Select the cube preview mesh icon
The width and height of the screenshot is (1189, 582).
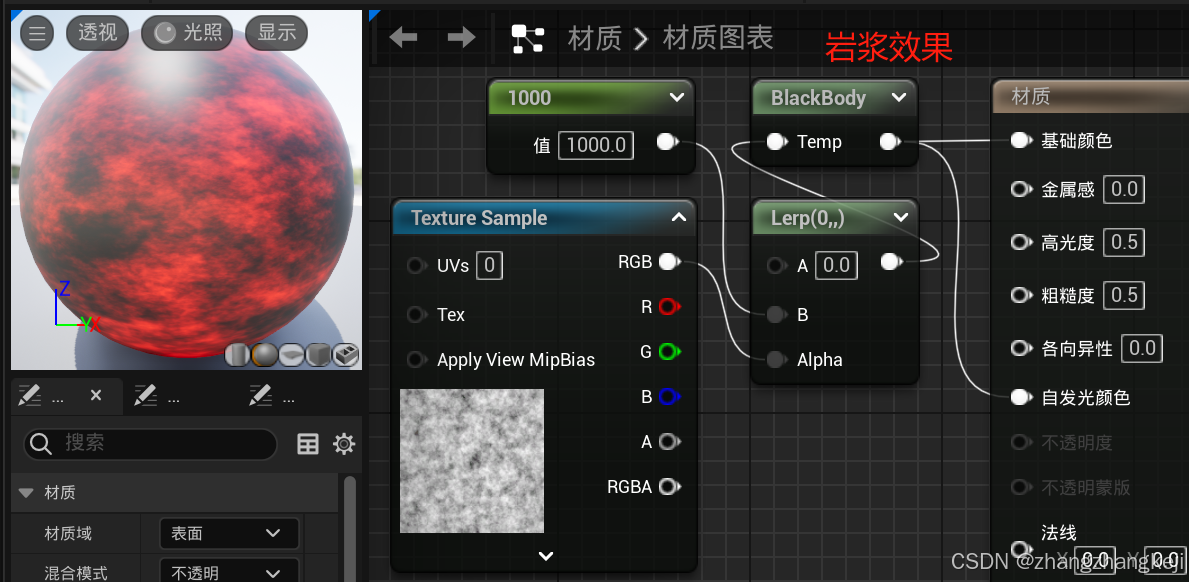pyautogui.click(x=318, y=355)
